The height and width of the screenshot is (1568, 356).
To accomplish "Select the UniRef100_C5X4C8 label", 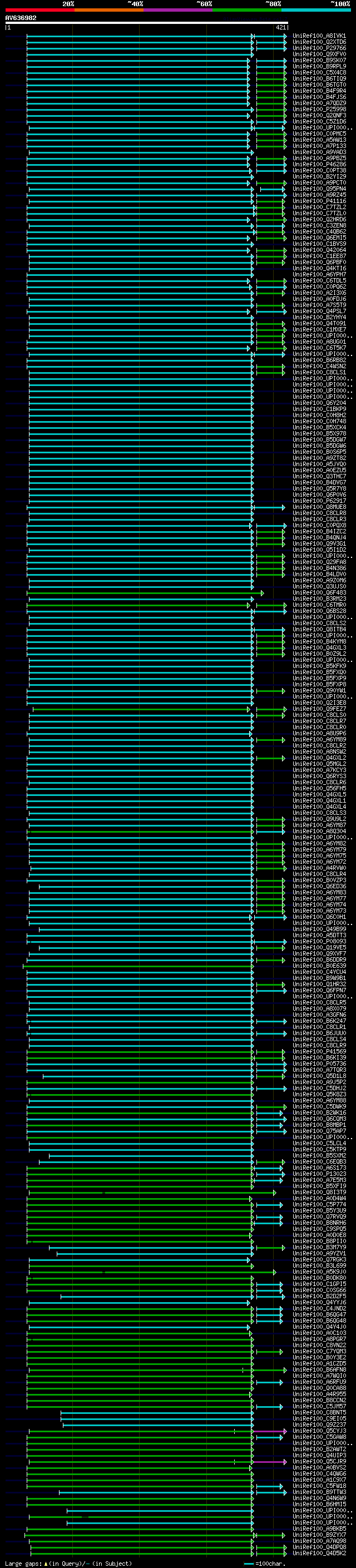I will (319, 72).
